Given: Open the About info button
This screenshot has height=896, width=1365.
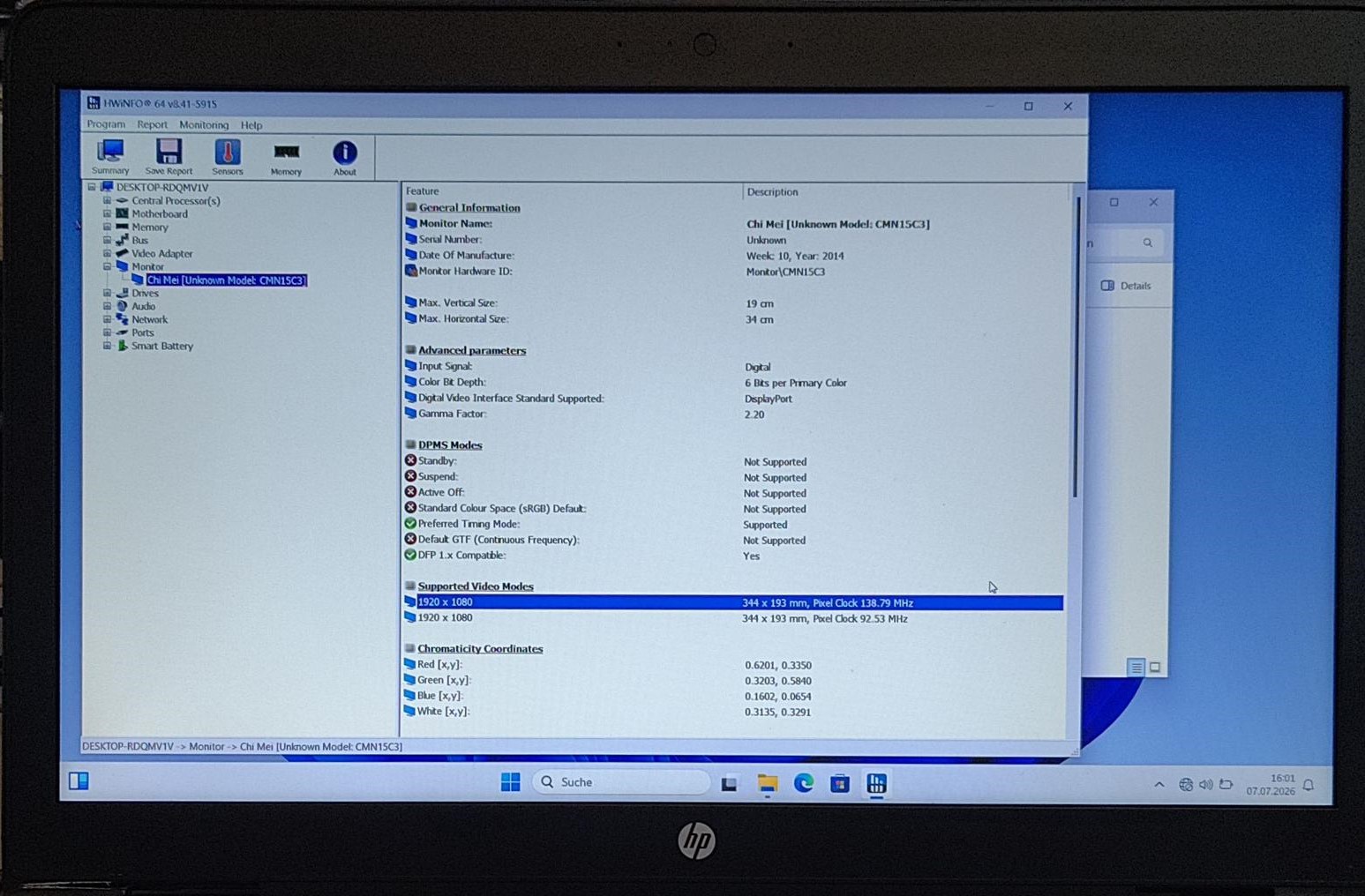Looking at the screenshot, I should 345,158.
